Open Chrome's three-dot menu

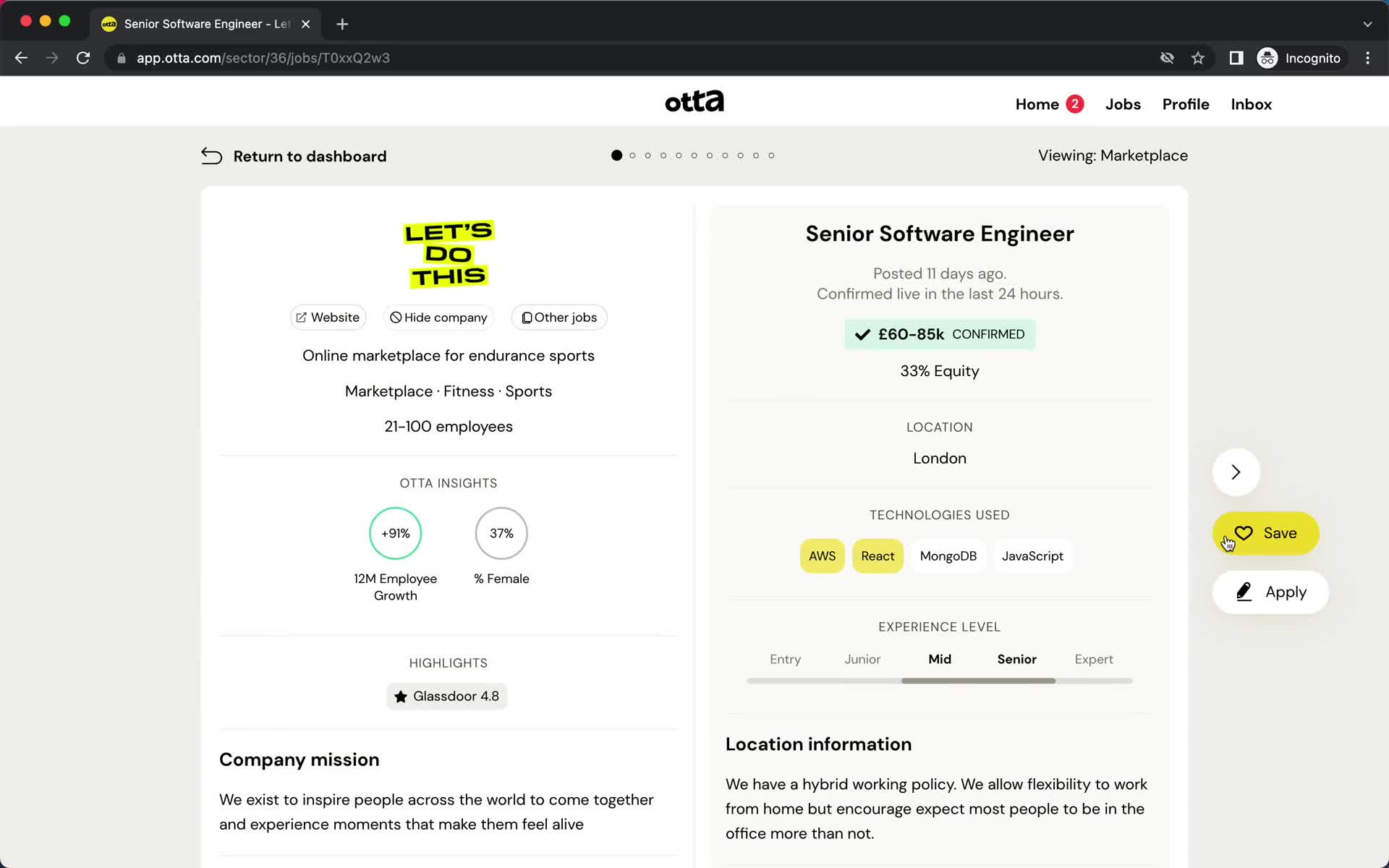coord(1367,58)
